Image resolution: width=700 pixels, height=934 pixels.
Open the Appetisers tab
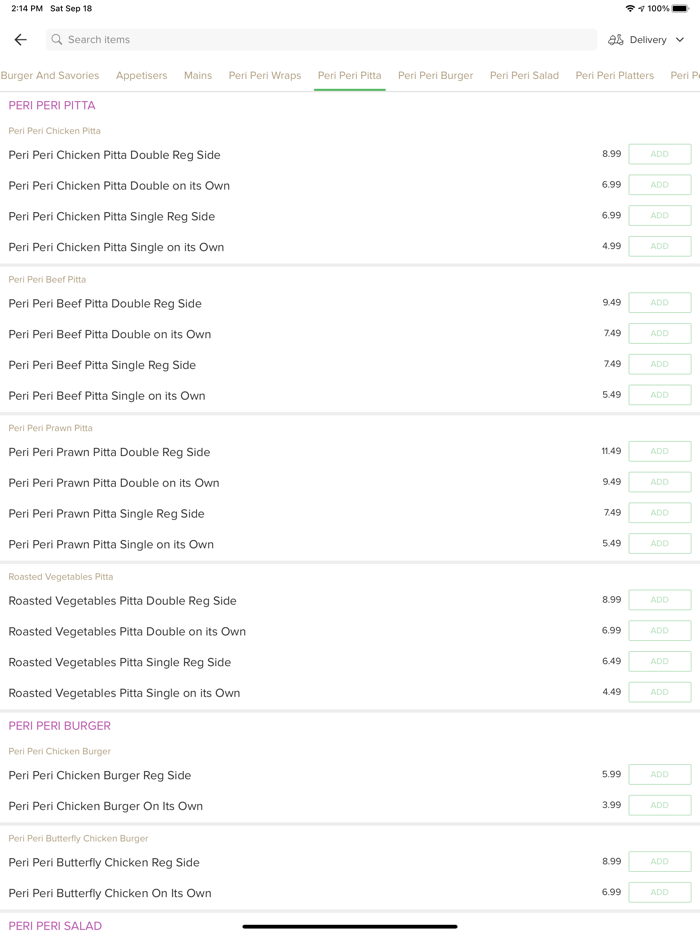142,75
